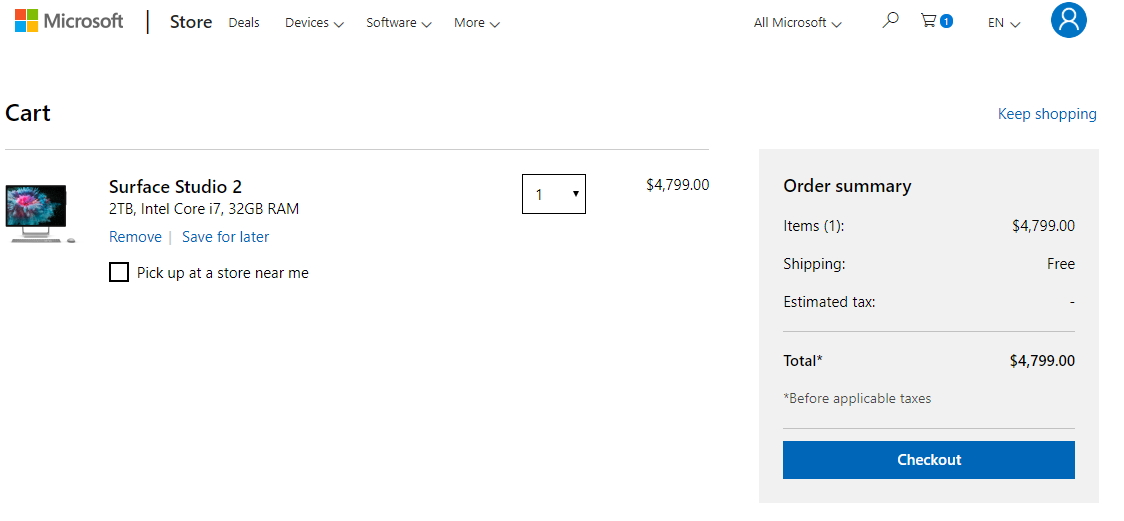Click the cart item count badge
1124x521 pixels.
(x=946, y=21)
